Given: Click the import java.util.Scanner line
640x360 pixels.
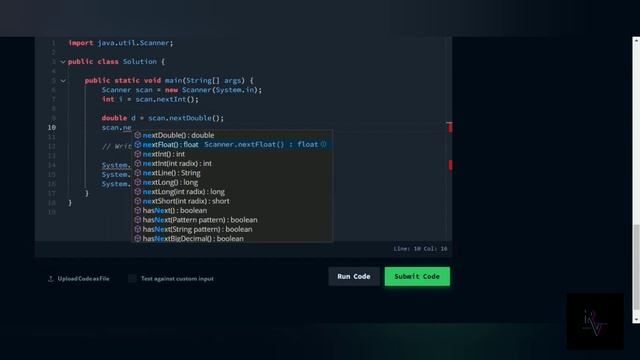Looking at the screenshot, I should (x=121, y=43).
